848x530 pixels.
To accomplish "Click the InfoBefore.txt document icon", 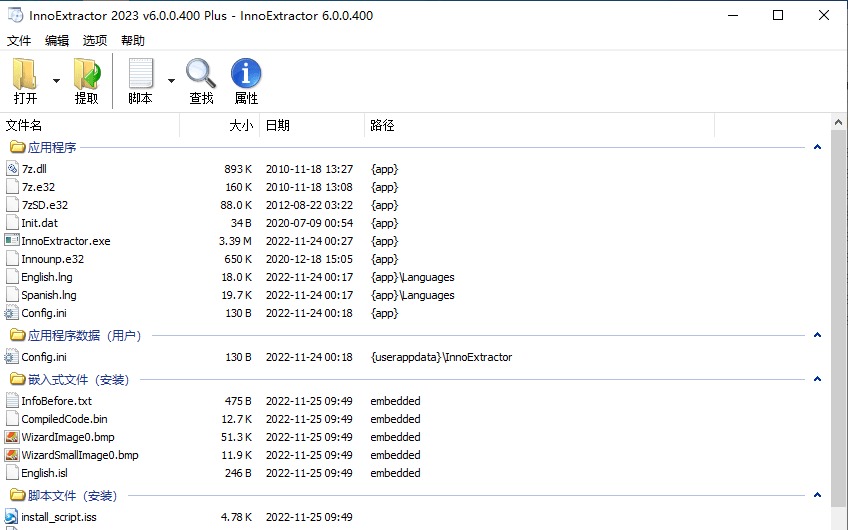I will (12, 401).
